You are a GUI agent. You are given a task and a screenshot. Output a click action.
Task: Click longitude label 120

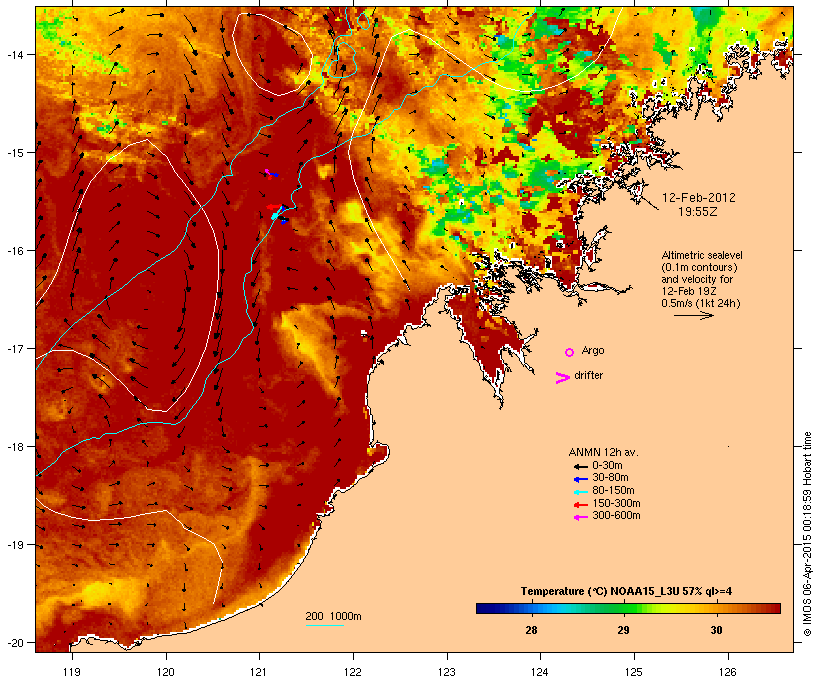[166, 672]
